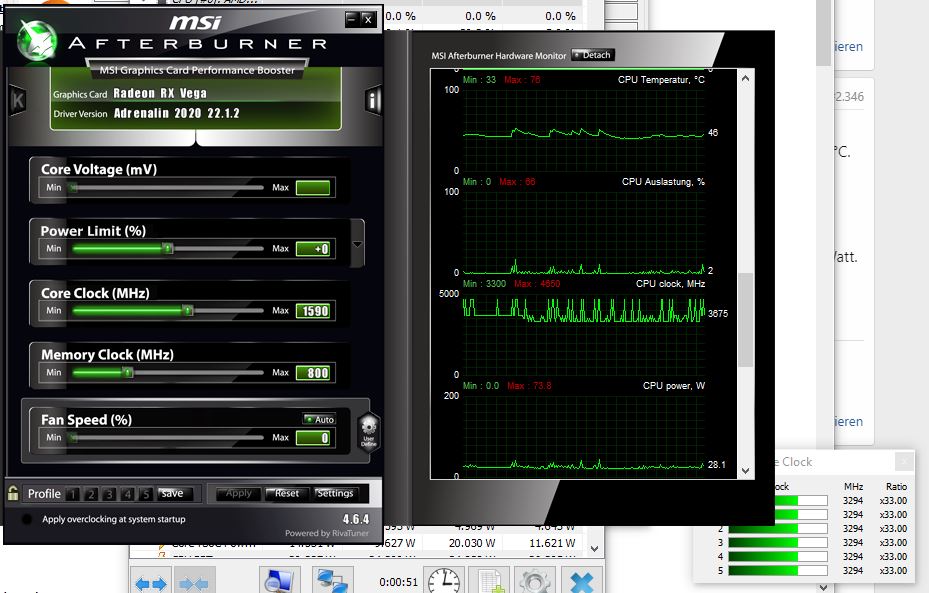
Task: Select profile slot 1
Action: [73, 493]
